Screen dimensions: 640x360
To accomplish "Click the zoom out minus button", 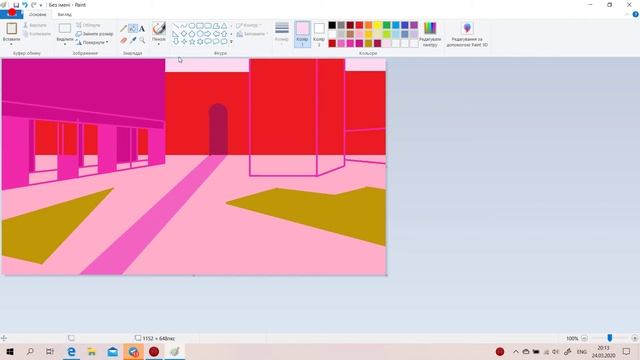I will 584,338.
